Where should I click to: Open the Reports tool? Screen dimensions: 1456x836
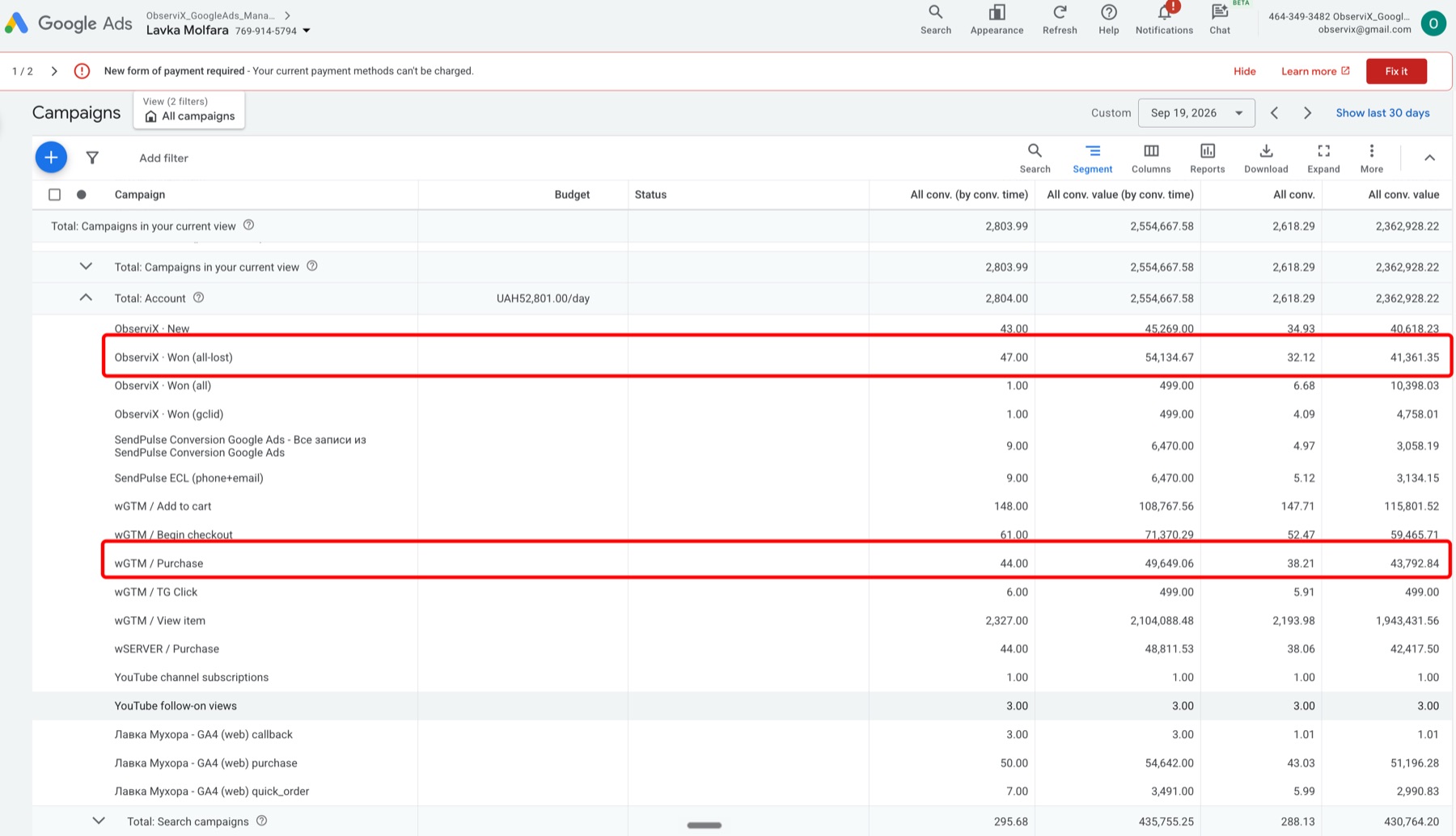[1207, 158]
